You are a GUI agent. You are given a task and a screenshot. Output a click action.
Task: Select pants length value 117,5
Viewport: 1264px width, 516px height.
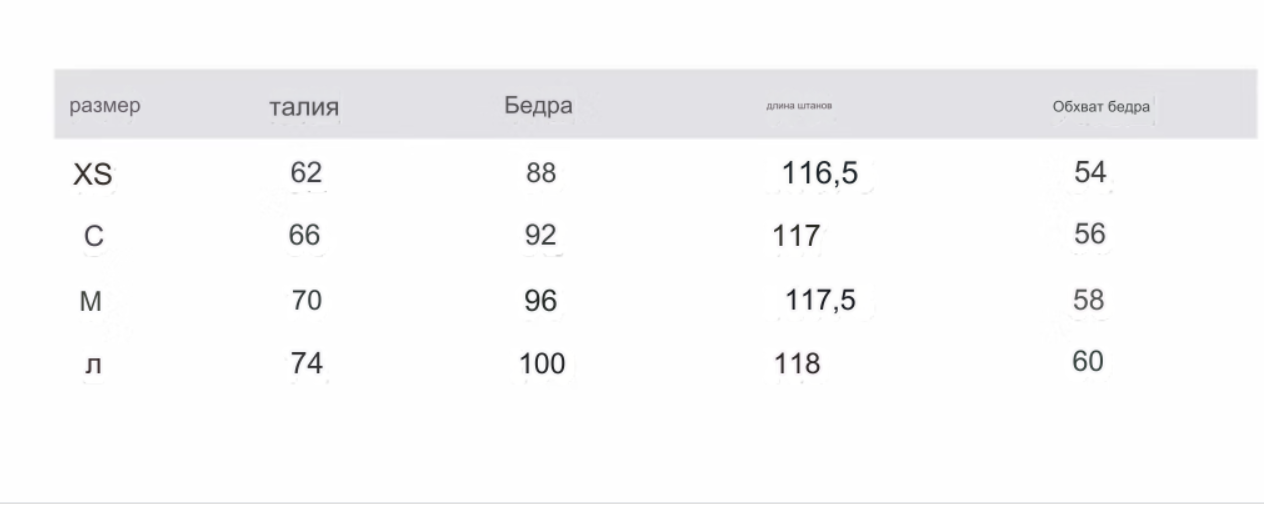pyautogui.click(x=821, y=299)
